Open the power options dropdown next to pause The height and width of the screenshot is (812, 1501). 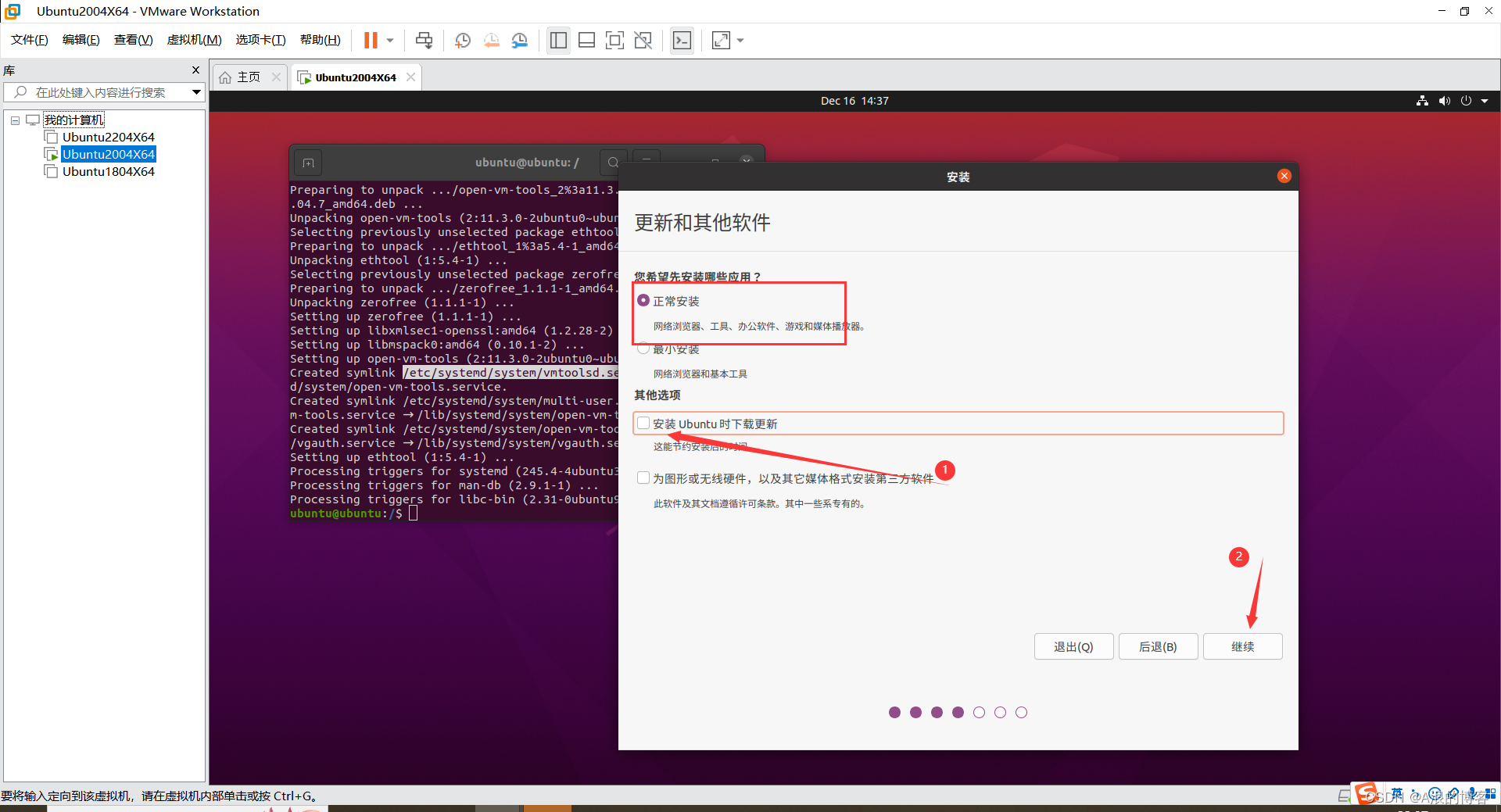coord(390,40)
